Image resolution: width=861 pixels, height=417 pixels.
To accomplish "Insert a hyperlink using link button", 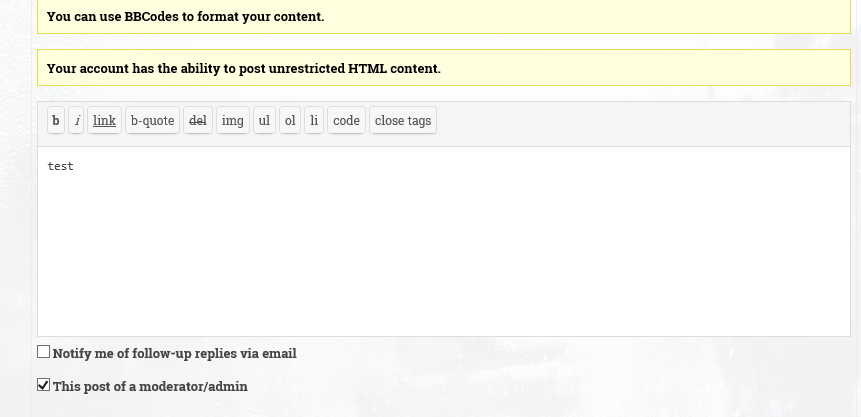I will click(x=104, y=120).
